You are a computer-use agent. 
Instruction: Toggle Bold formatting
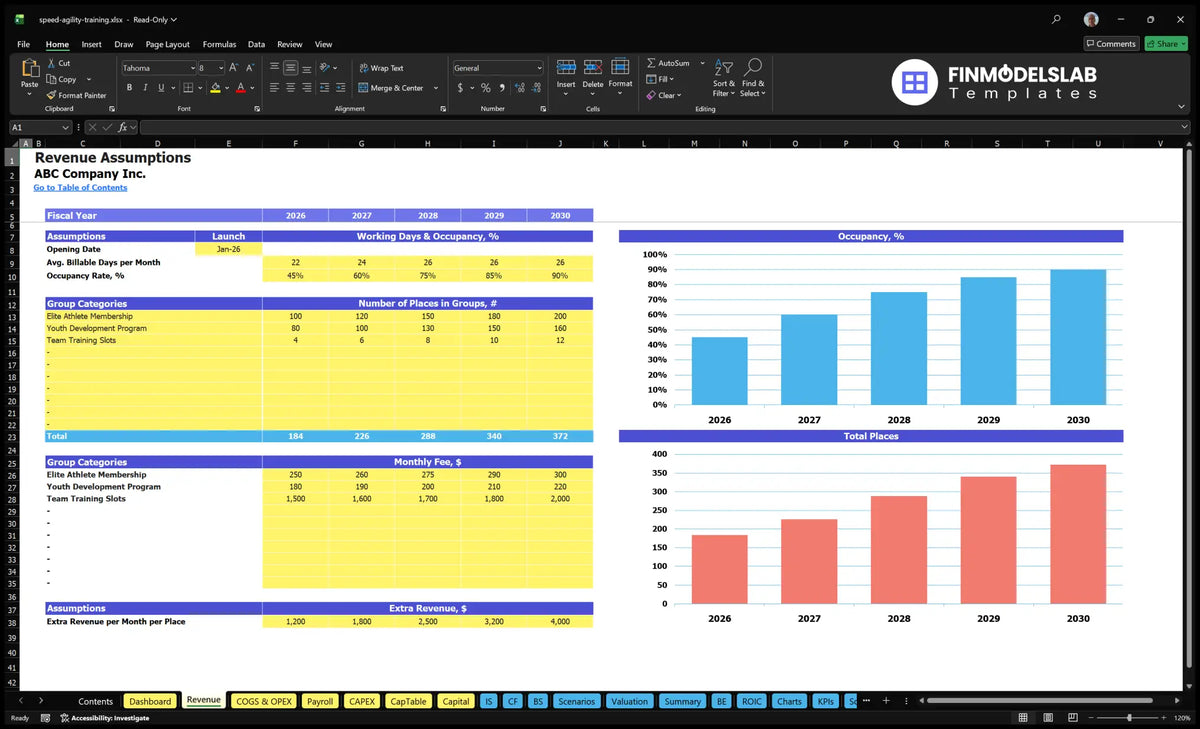[x=129, y=88]
